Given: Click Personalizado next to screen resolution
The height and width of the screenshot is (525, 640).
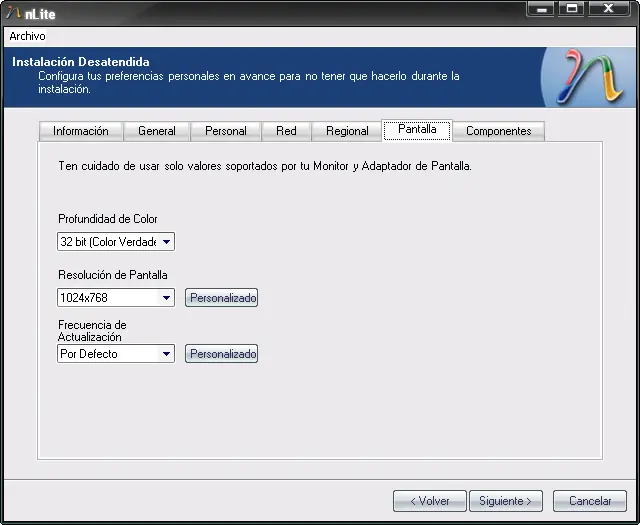Looking at the screenshot, I should click(222, 298).
